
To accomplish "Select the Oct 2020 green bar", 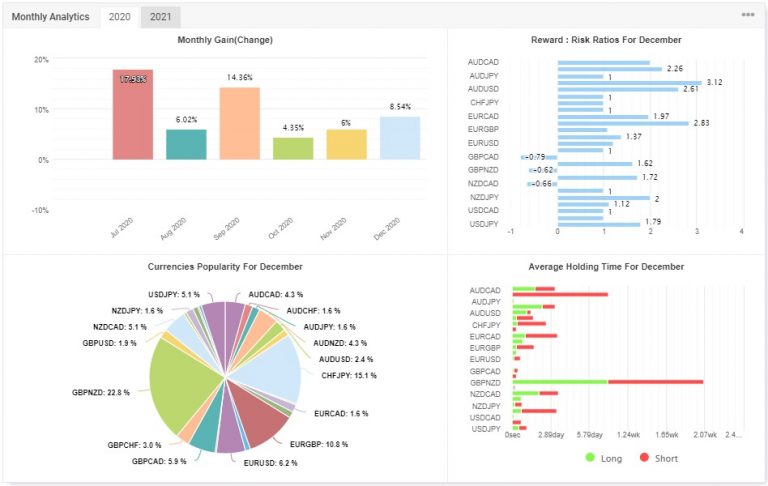I will [293, 148].
